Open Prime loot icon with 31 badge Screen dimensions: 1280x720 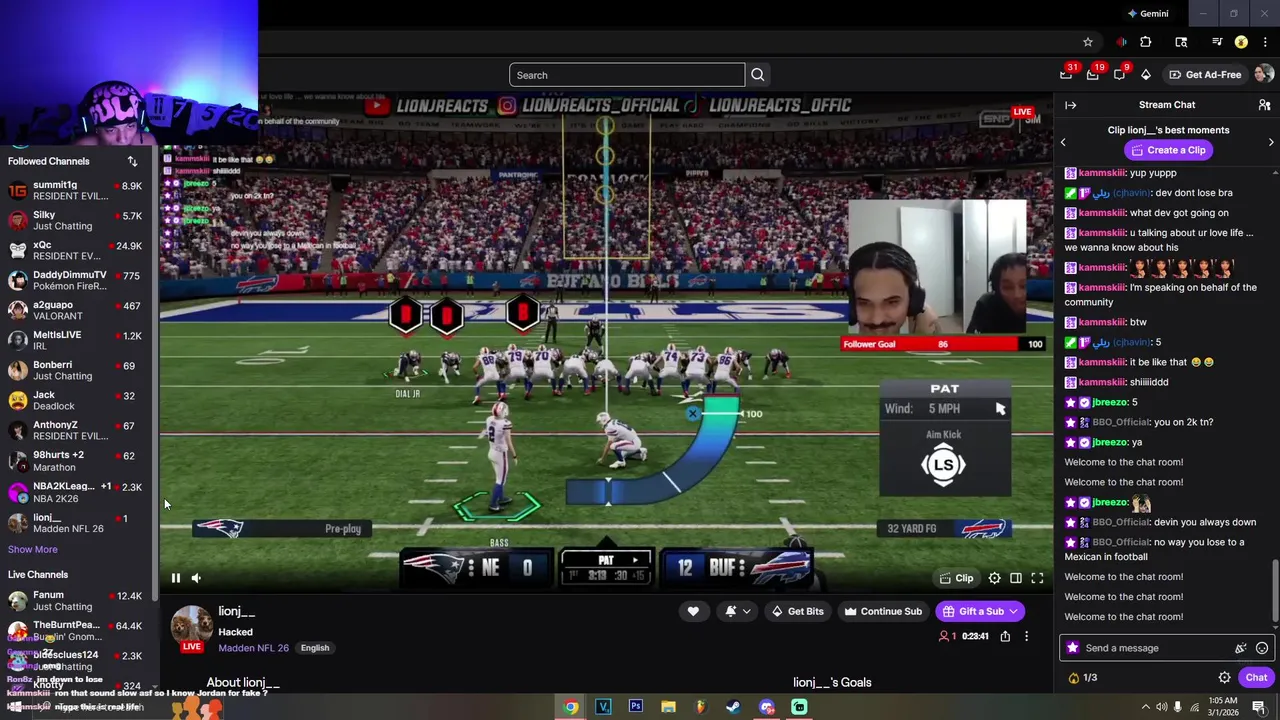pyautogui.click(x=1067, y=74)
